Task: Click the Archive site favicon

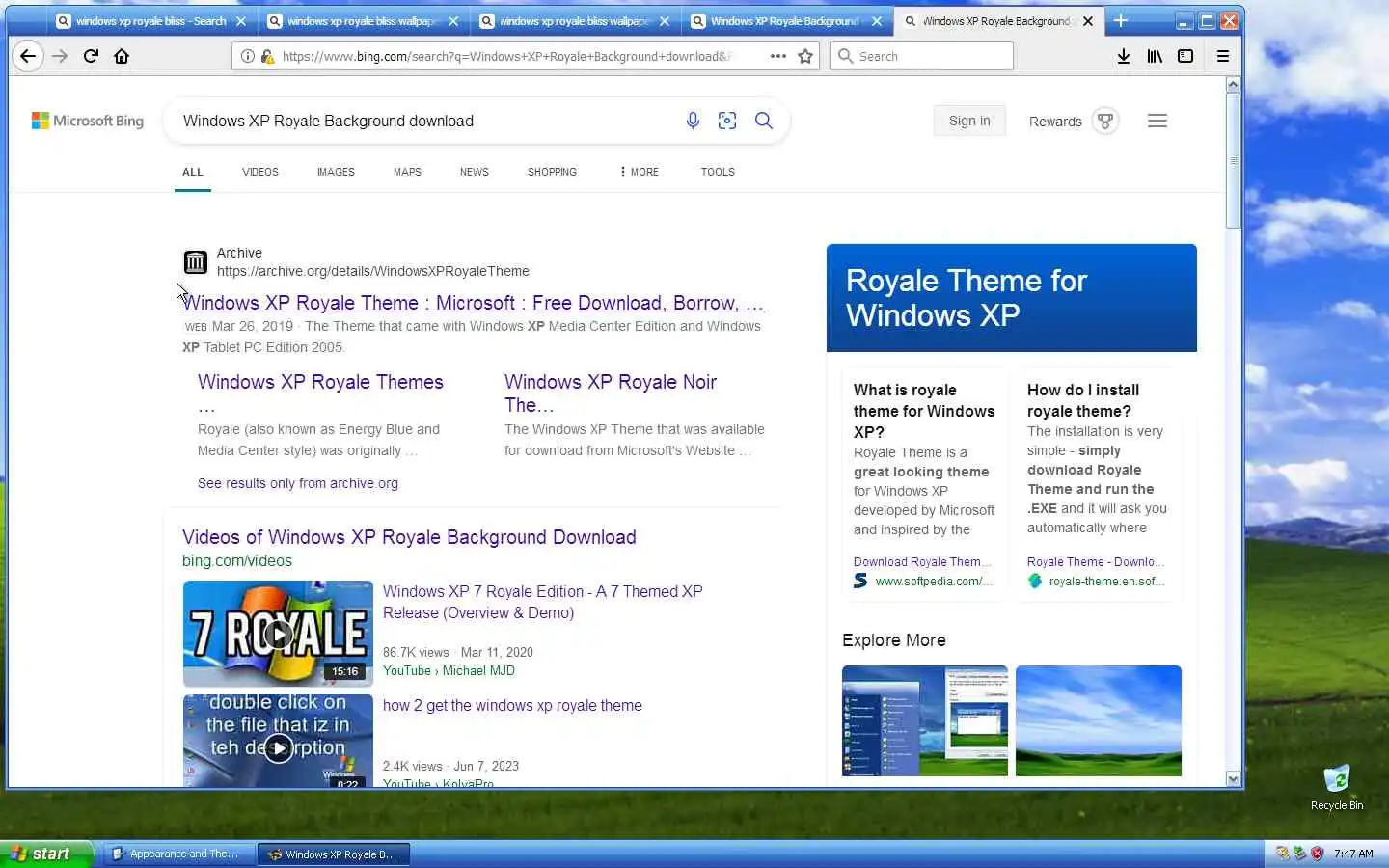Action: [196, 261]
